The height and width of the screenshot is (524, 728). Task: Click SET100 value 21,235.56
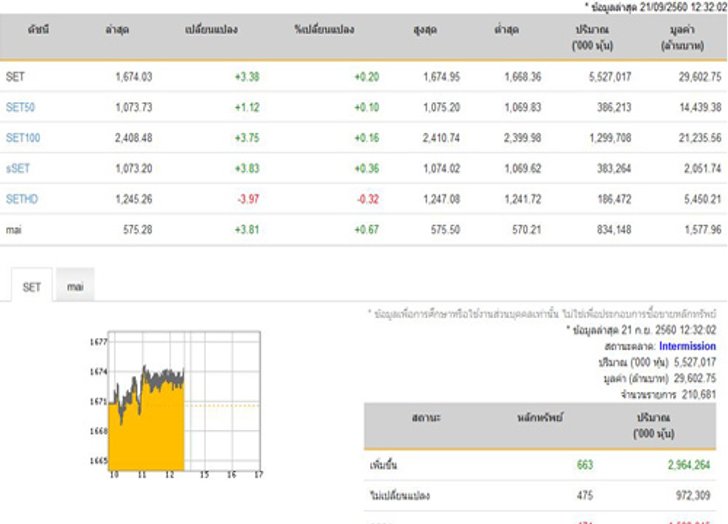pyautogui.click(x=700, y=138)
